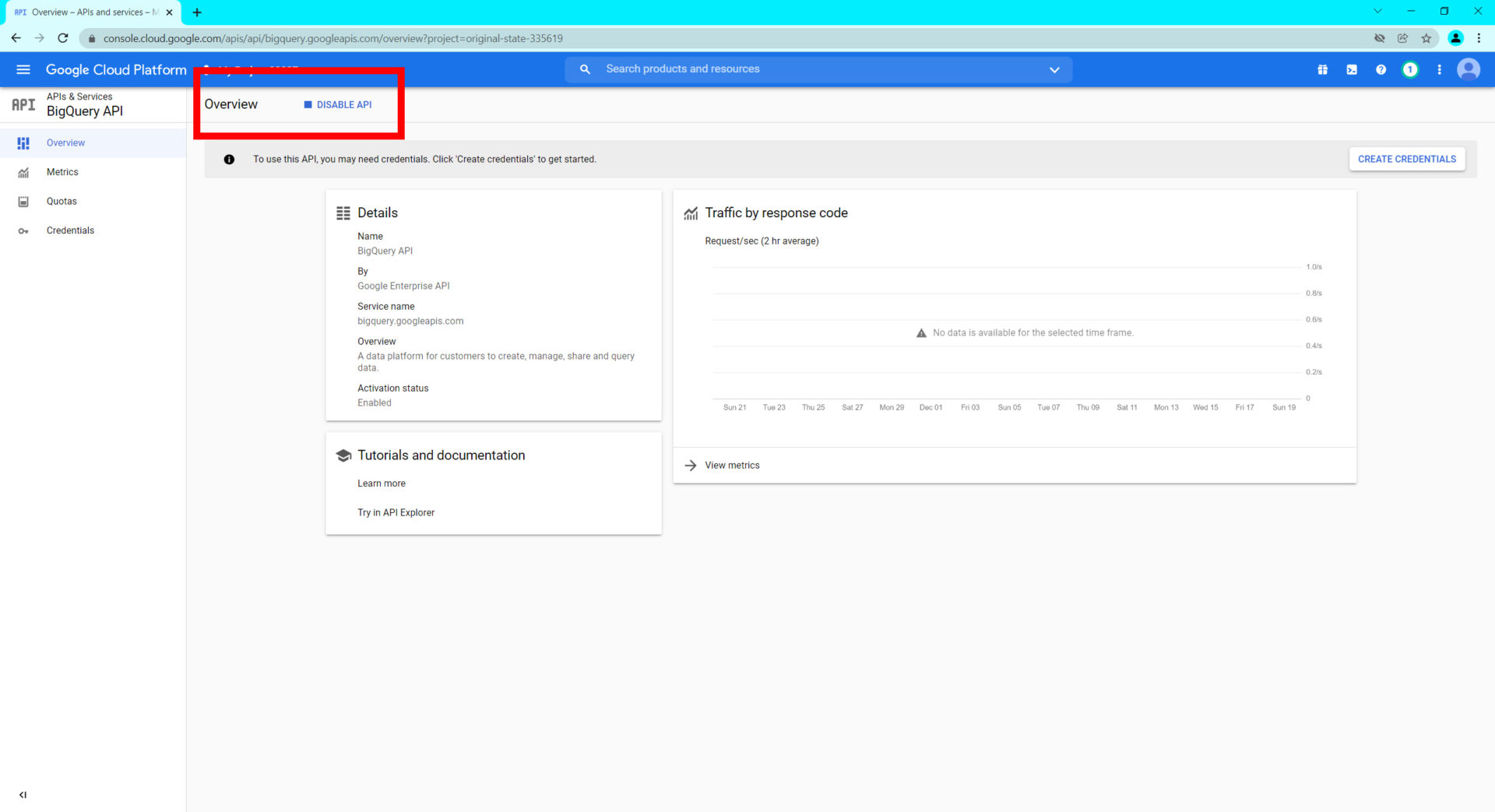Click the Credentials key icon

pyautogui.click(x=23, y=231)
